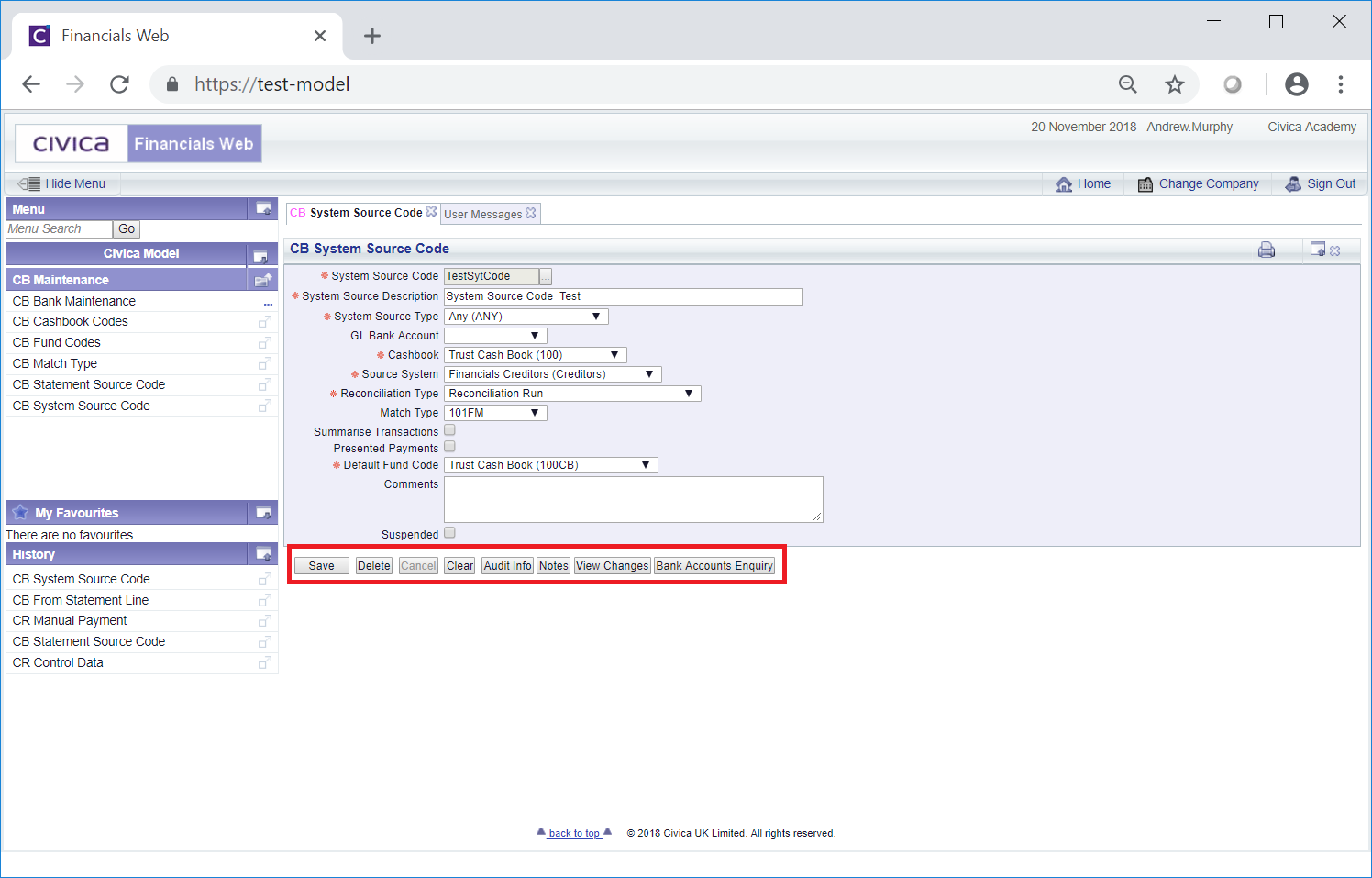Open CB Cashbook Codes in new window icon

click(x=264, y=322)
